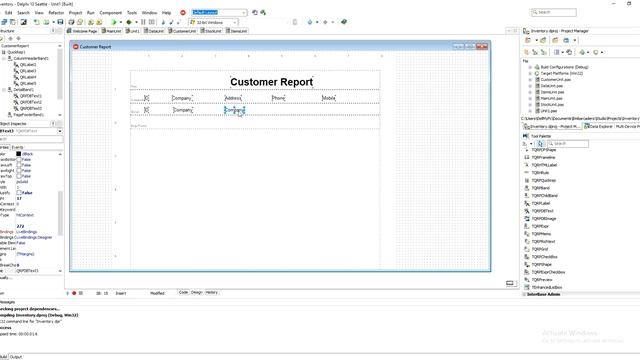Switch to the Code view tab
This screenshot has width=640, height=360.
pos(183,293)
